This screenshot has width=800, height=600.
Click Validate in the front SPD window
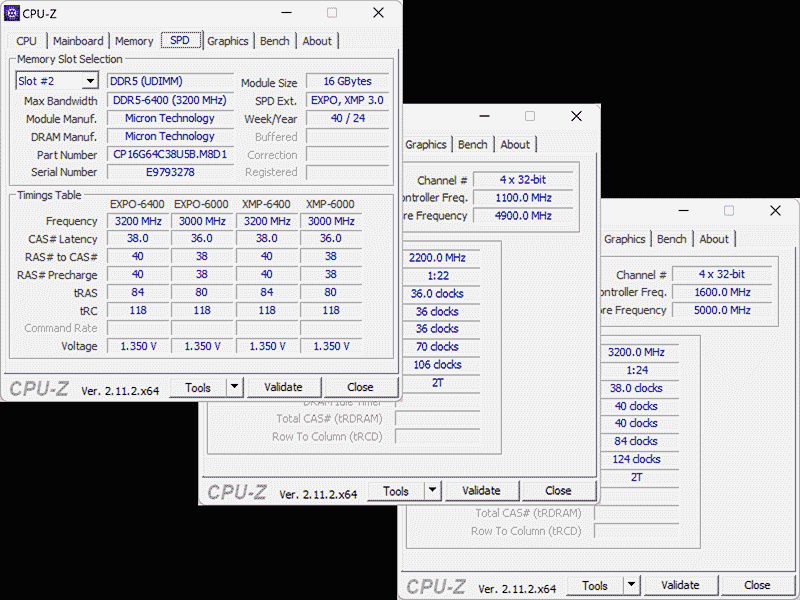(x=284, y=388)
